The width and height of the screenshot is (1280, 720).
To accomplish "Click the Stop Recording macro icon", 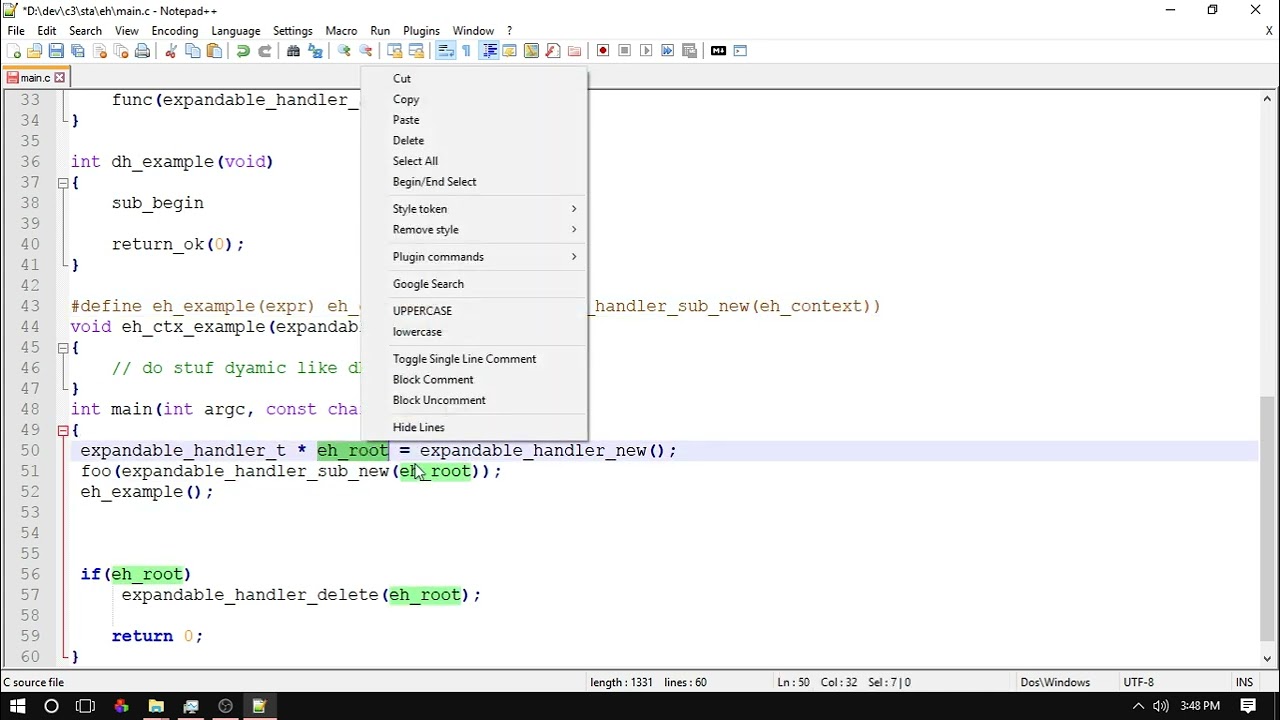I will click(x=624, y=51).
